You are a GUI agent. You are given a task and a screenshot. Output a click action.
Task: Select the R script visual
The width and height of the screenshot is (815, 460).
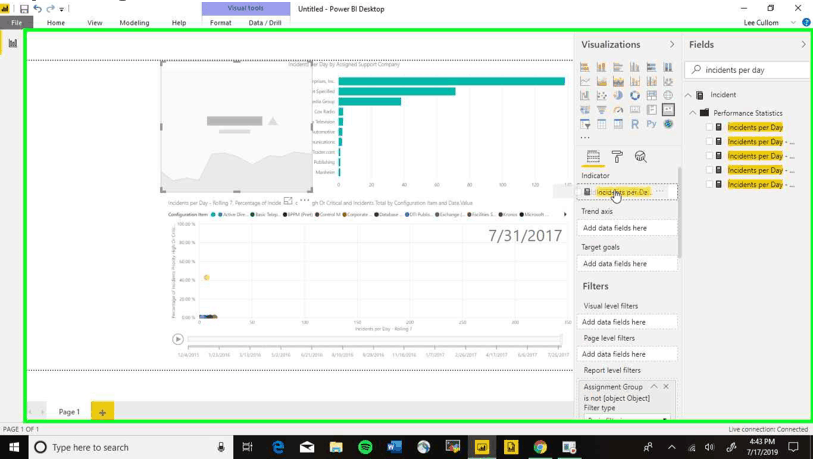click(635, 124)
